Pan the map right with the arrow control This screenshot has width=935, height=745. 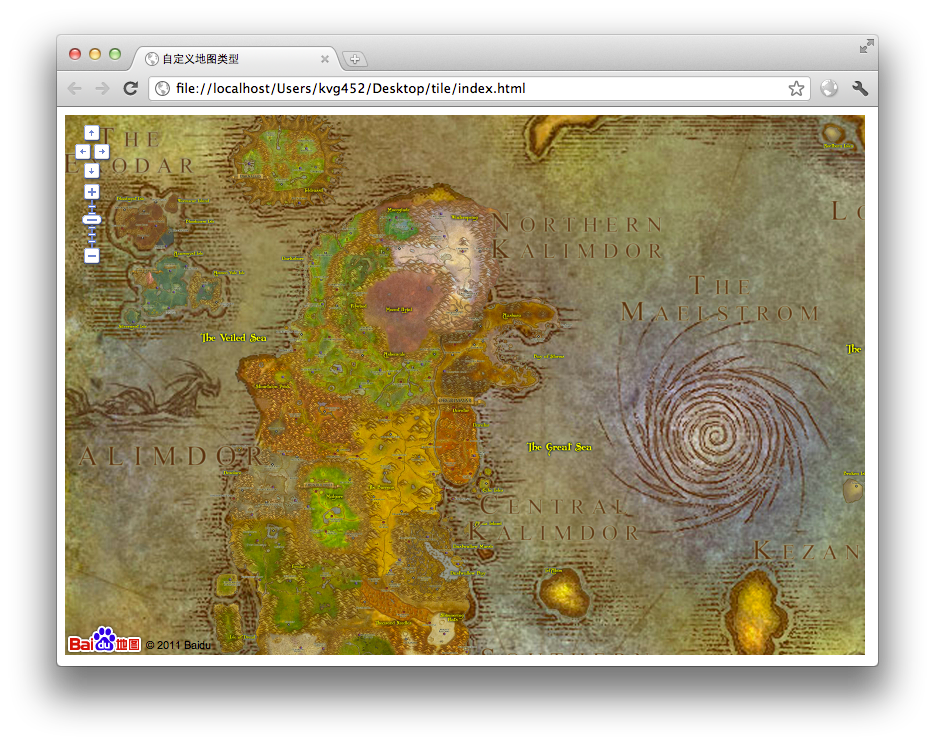pyautogui.click(x=102, y=152)
